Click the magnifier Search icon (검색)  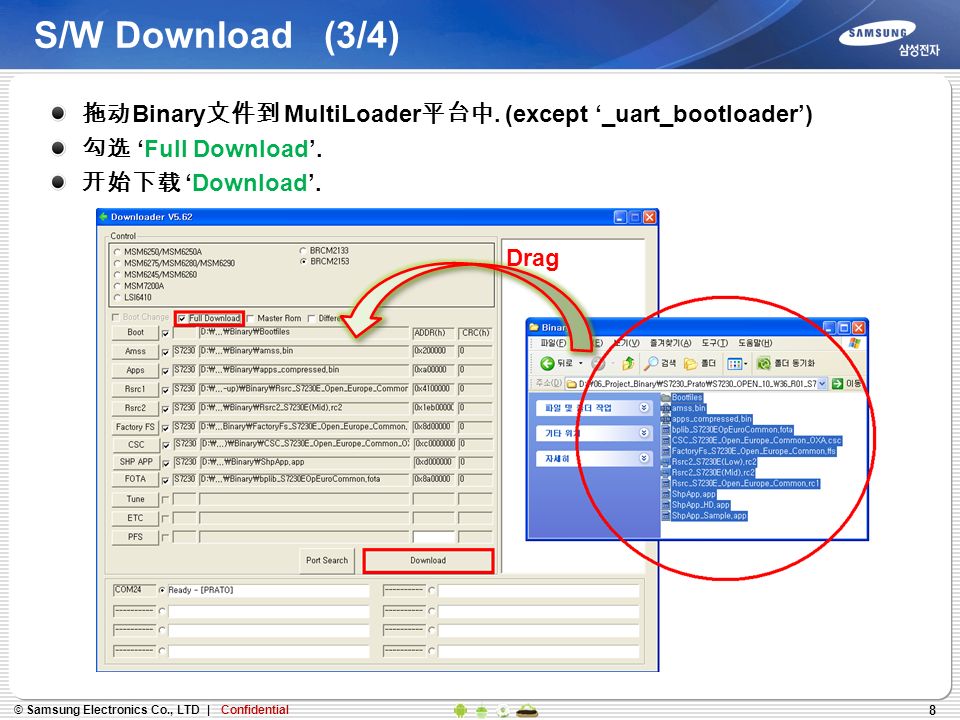click(651, 364)
